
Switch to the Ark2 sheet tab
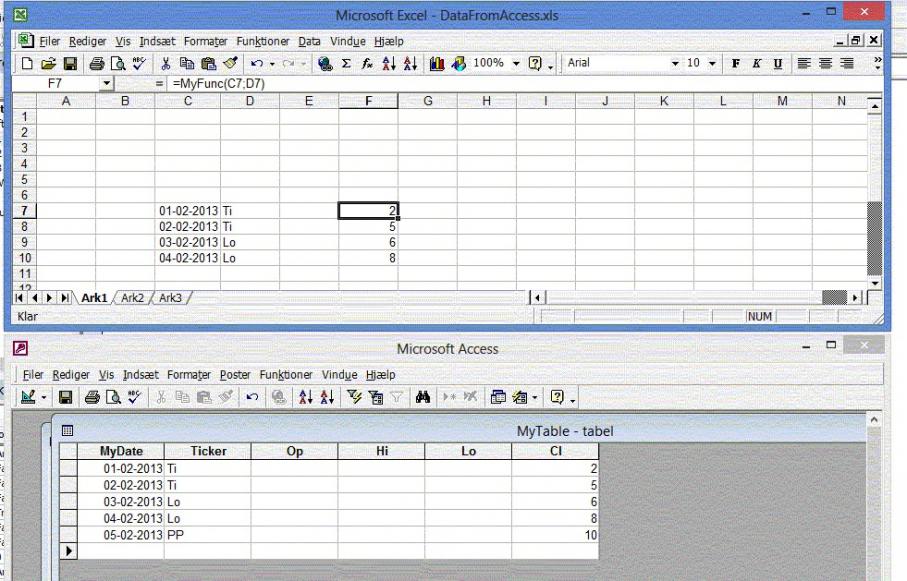pyautogui.click(x=132, y=298)
